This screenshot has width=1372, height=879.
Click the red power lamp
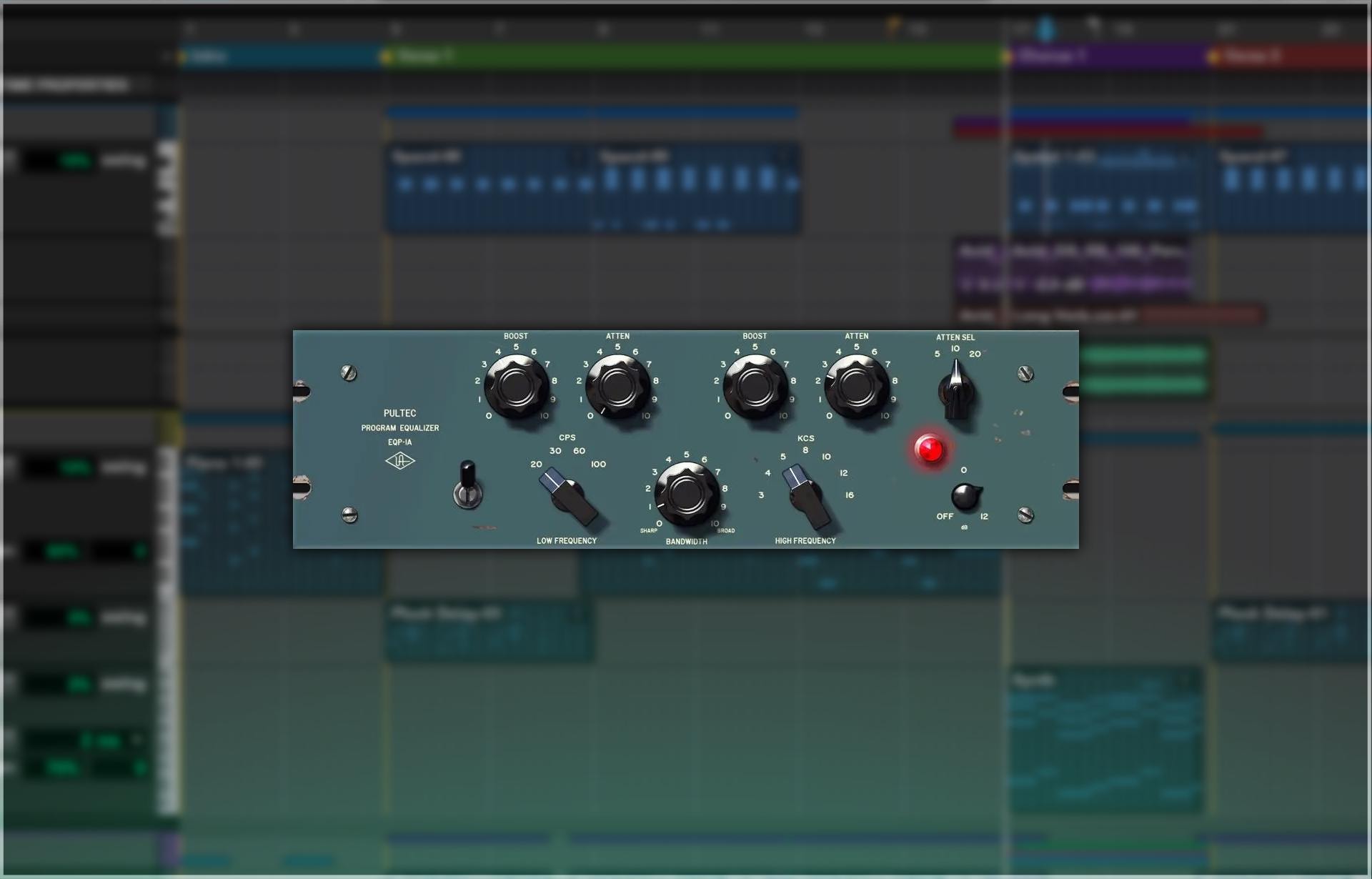(x=930, y=449)
